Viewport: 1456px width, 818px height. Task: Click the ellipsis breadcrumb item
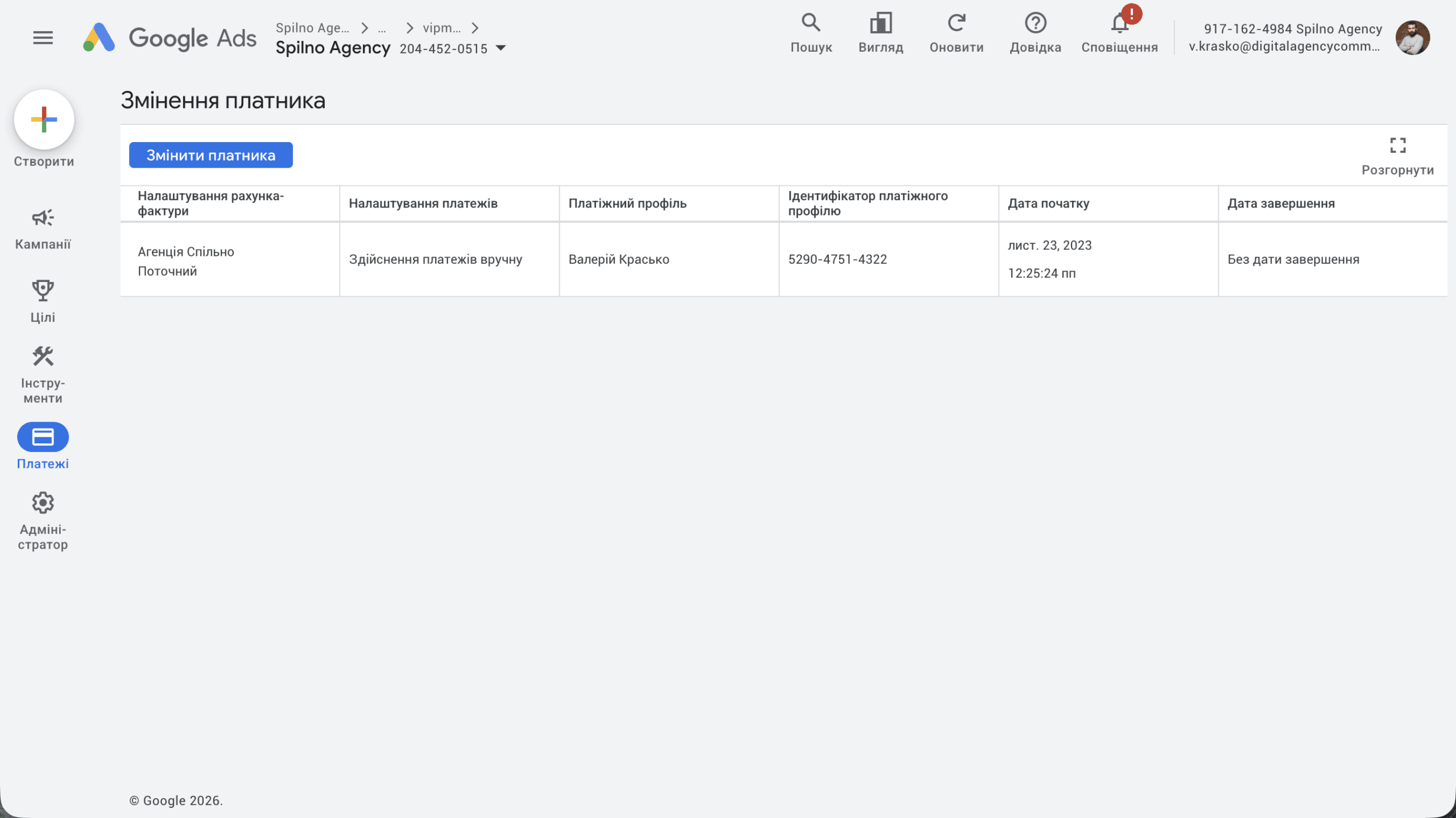pyautogui.click(x=382, y=28)
